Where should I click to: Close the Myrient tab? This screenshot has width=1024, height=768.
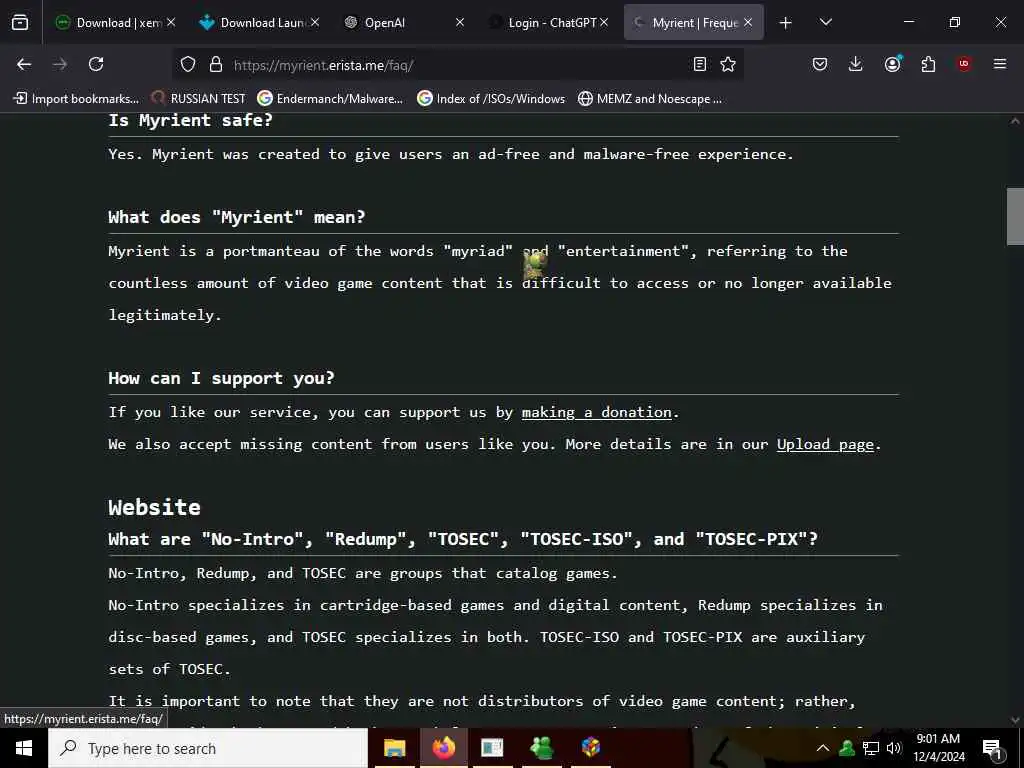[x=748, y=23]
